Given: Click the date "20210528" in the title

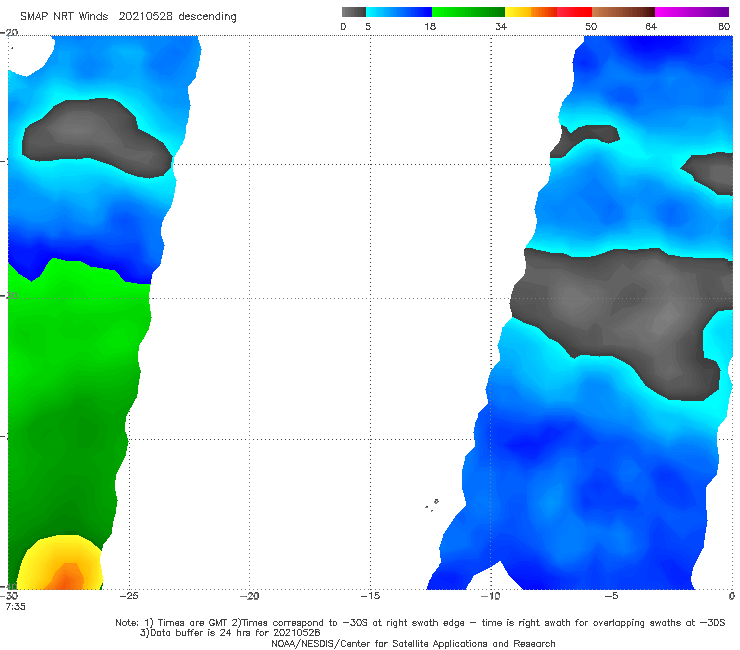Looking at the screenshot, I should pyautogui.click(x=145, y=16).
